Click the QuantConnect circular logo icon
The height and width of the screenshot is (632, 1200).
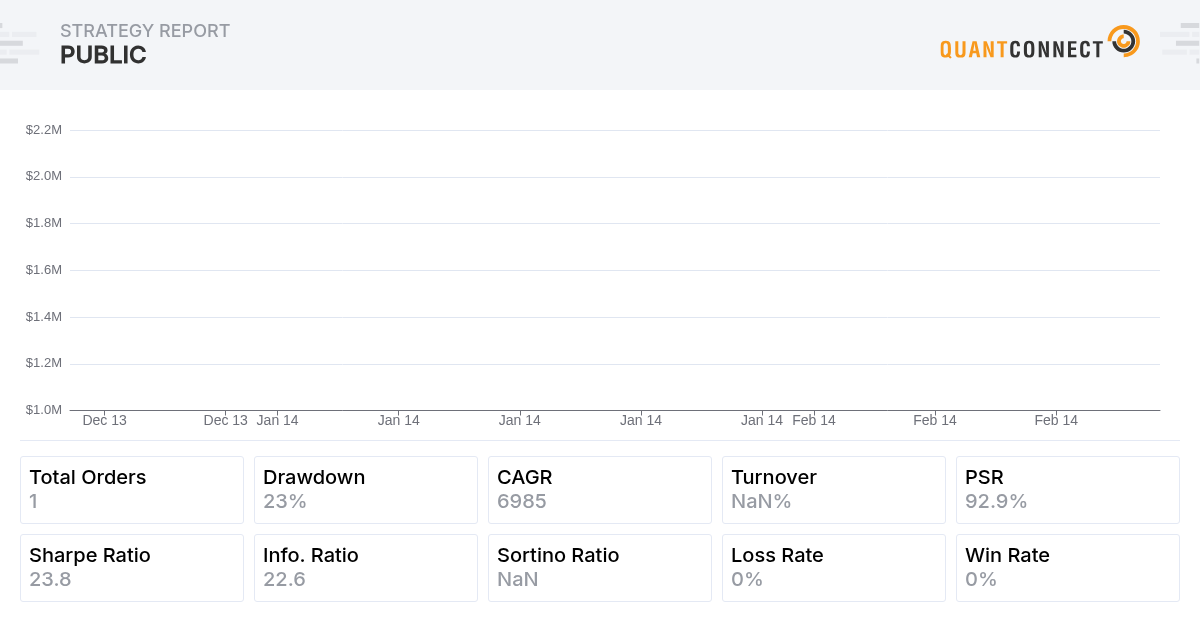pos(1124,41)
